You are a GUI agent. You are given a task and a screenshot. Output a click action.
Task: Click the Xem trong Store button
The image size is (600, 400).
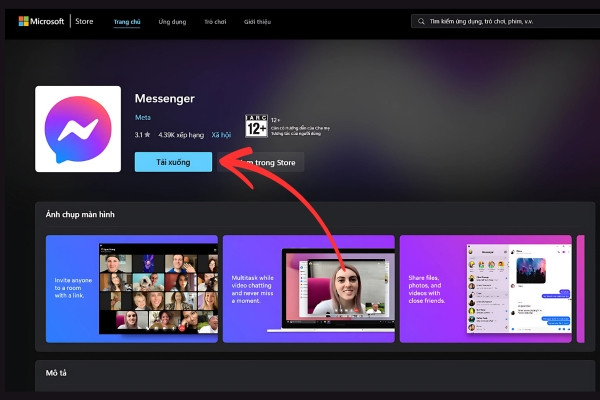[x=261, y=162]
